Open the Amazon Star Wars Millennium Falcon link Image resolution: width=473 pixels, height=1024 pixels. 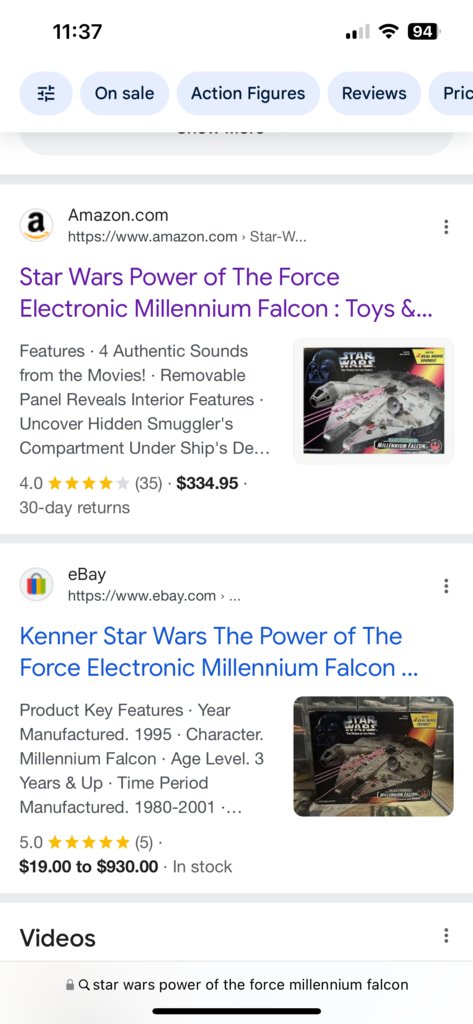tap(225, 292)
